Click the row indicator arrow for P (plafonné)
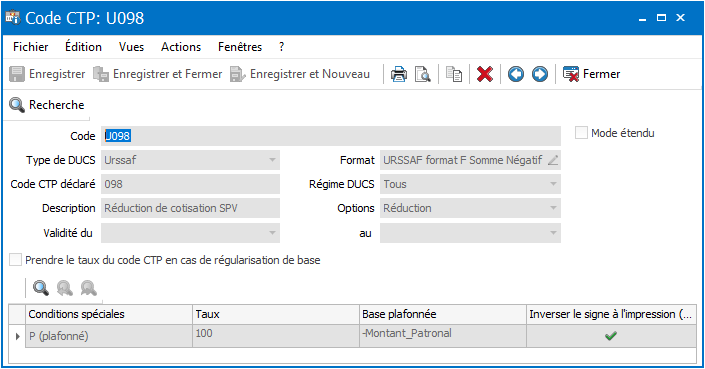705x369 pixels. (18, 336)
